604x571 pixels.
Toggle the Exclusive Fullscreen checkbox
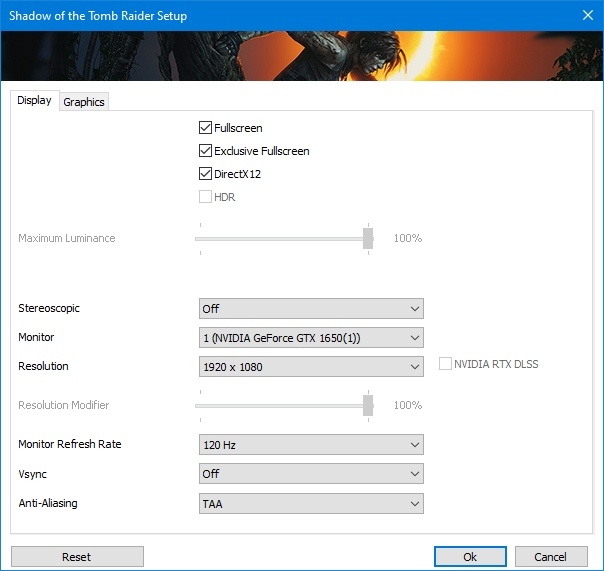click(x=206, y=151)
